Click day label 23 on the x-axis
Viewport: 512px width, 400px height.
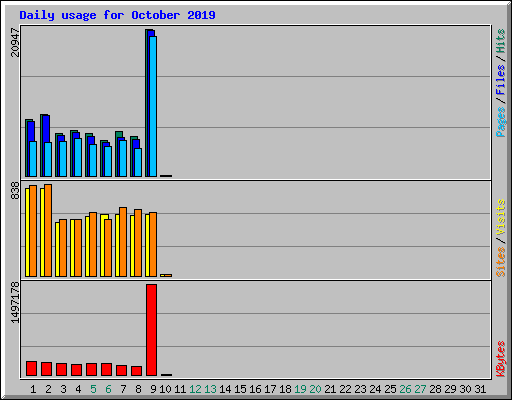(x=360, y=389)
